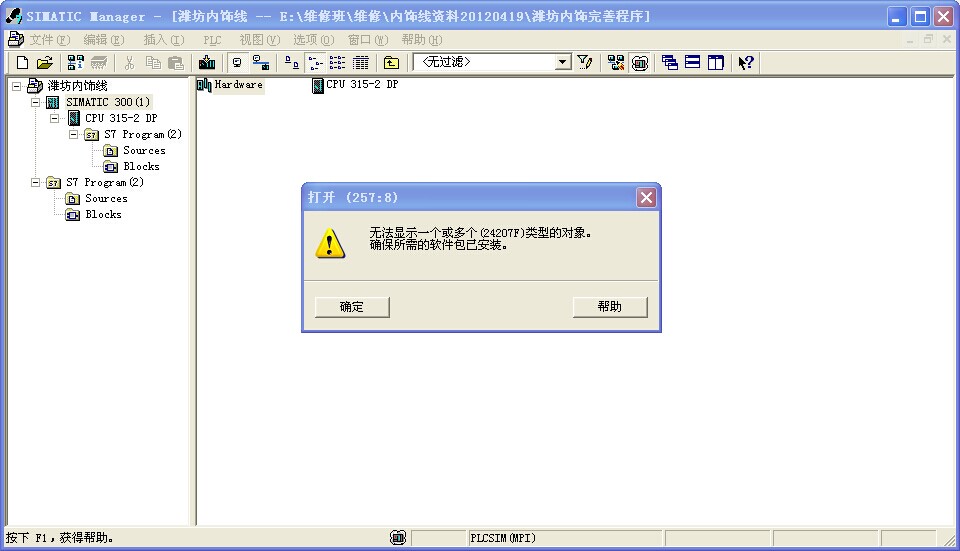
Task: Collapse the CPU 315-2 DP tree node
Action: pyautogui.click(x=54, y=118)
